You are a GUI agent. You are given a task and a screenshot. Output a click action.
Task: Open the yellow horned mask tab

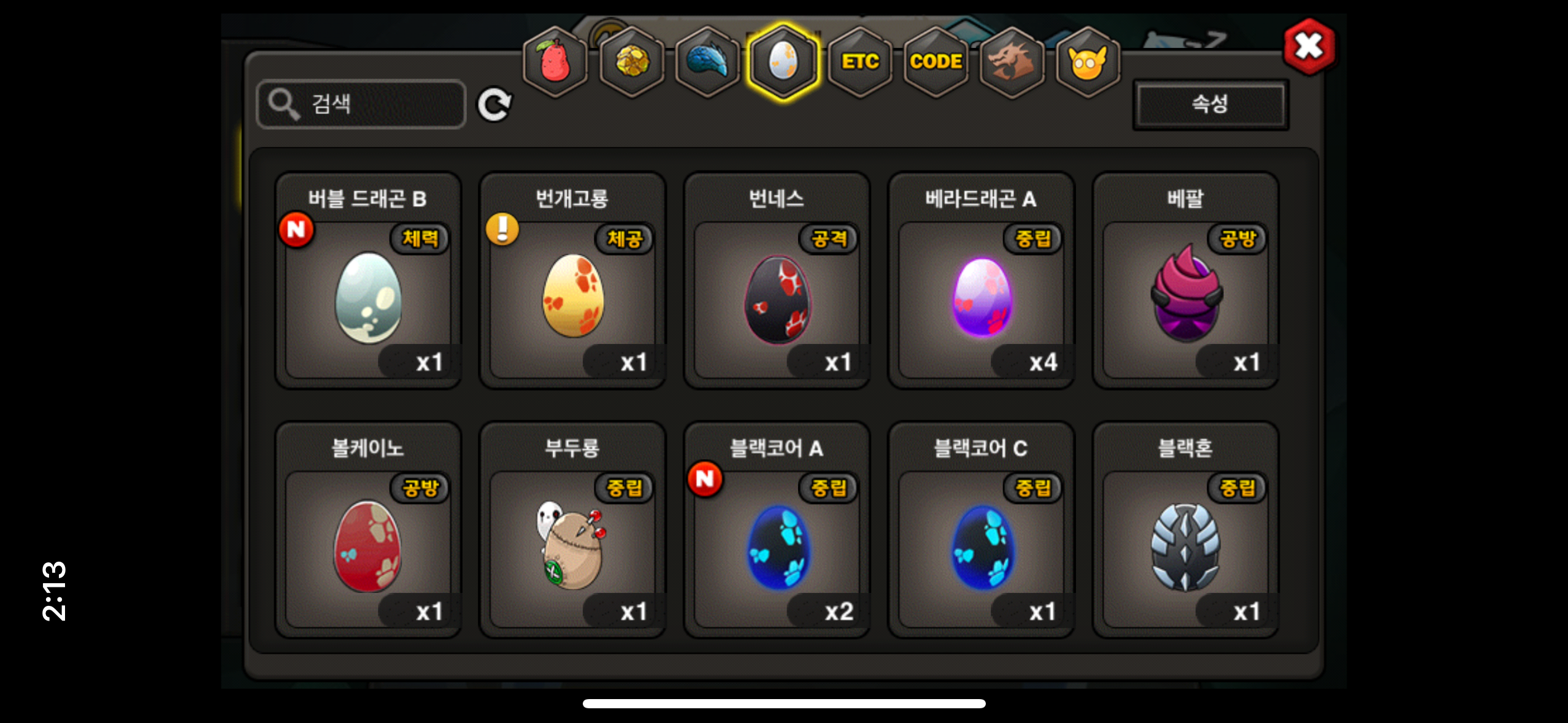pos(1088,61)
